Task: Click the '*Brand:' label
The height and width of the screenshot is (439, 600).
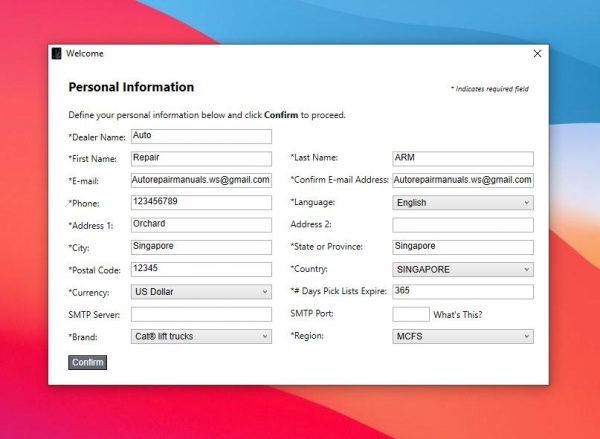Action: pyautogui.click(x=83, y=337)
